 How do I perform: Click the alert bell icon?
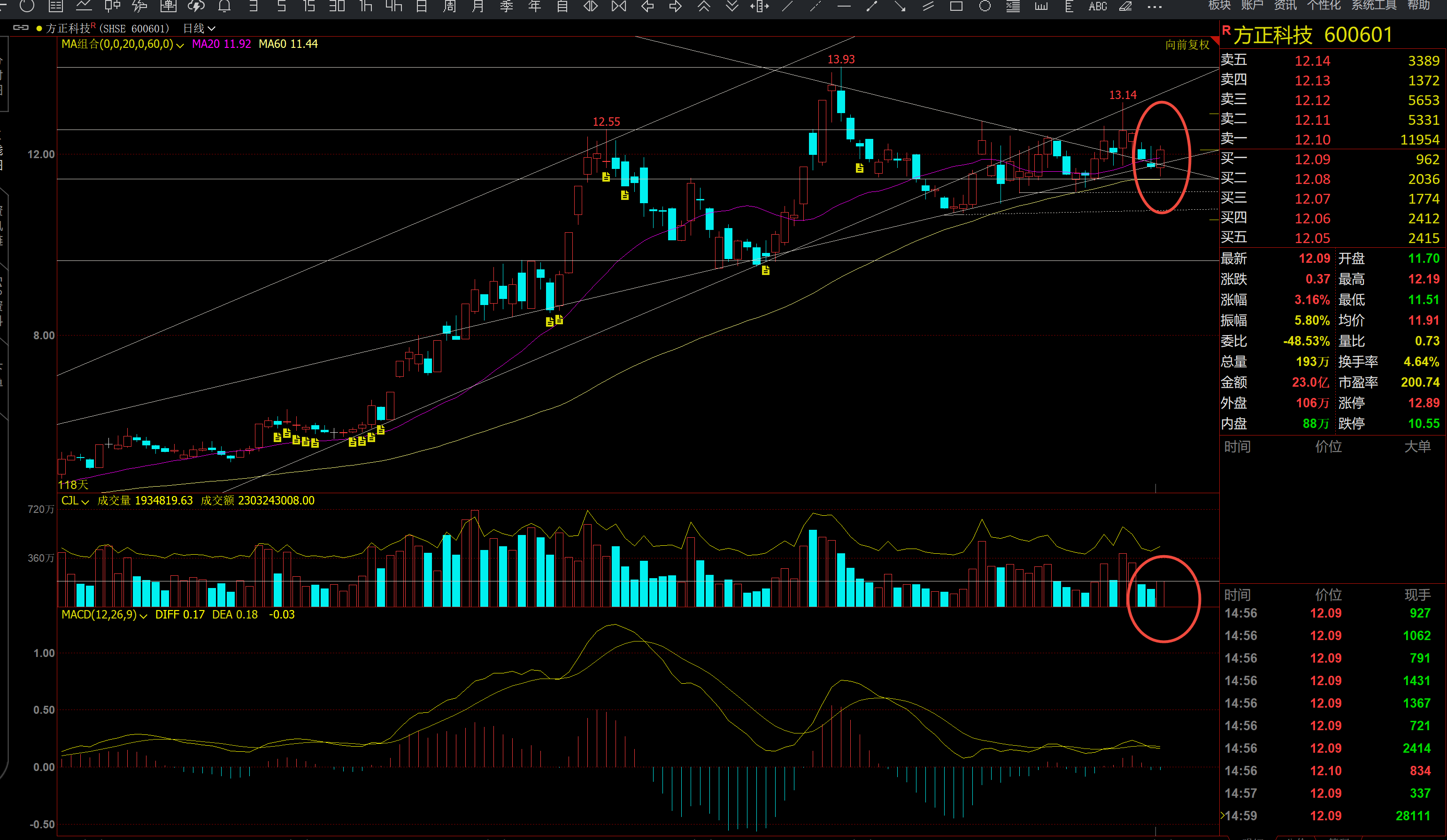224,6
